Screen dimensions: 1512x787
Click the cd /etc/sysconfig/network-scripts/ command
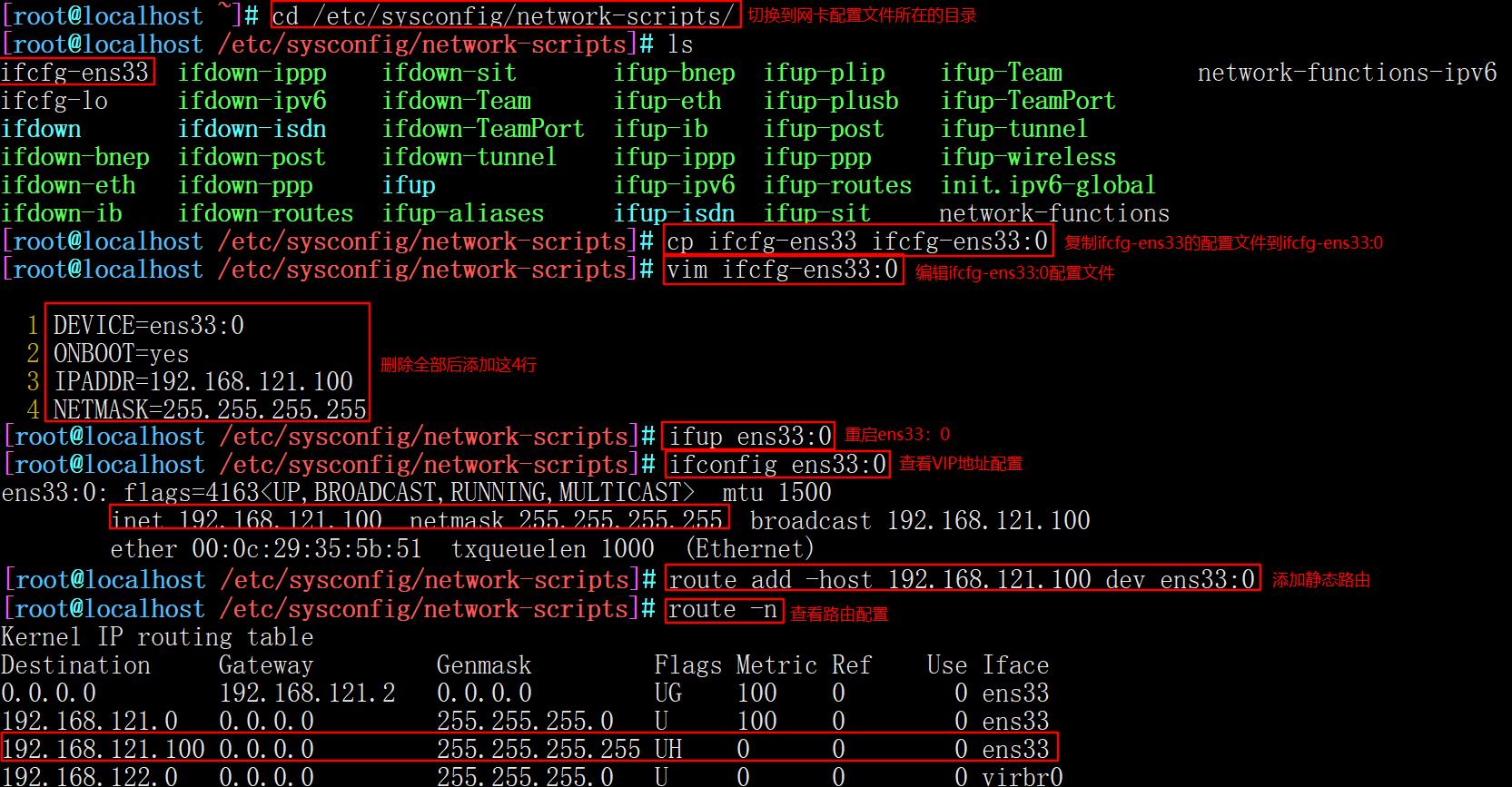point(504,15)
